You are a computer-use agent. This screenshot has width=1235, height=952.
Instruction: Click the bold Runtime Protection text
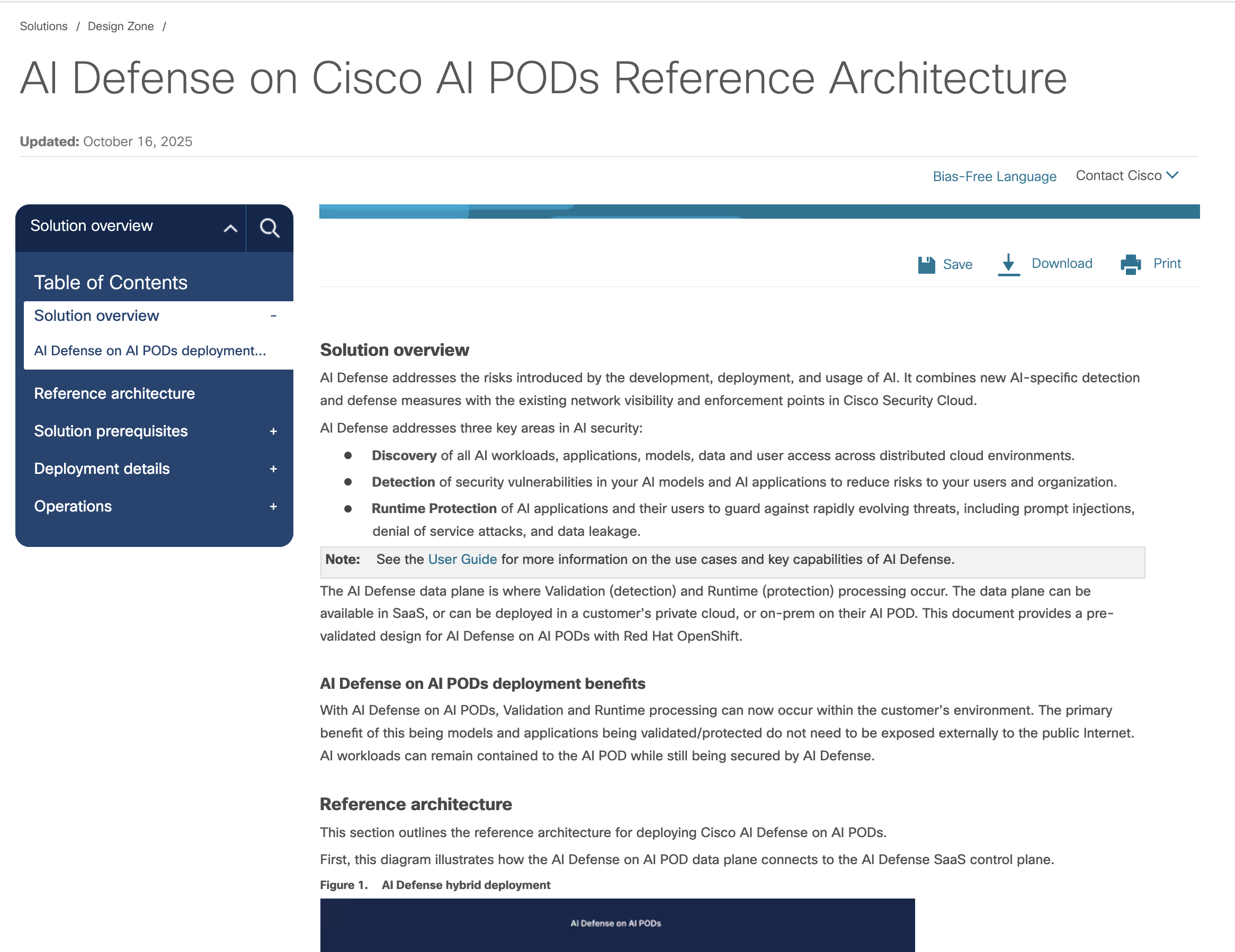click(x=434, y=509)
